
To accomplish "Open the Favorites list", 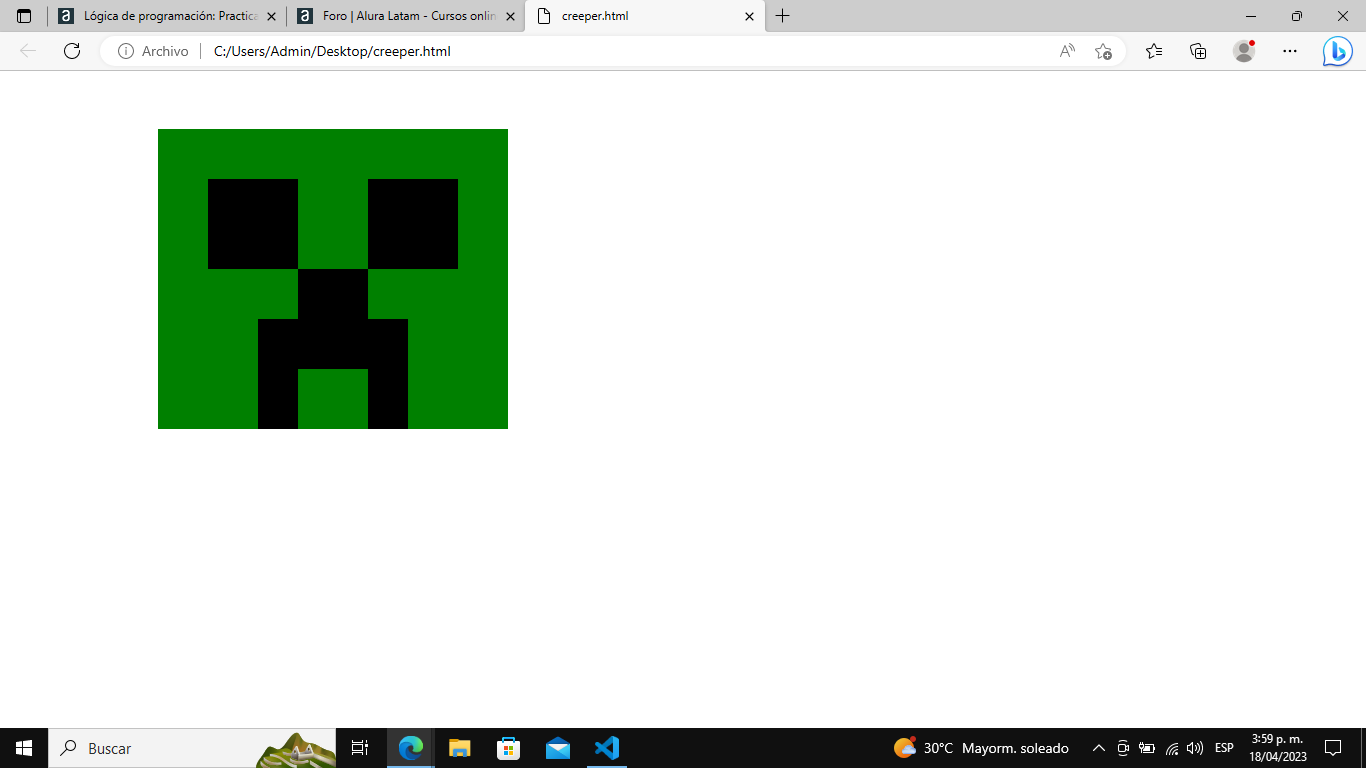I will [x=1154, y=51].
